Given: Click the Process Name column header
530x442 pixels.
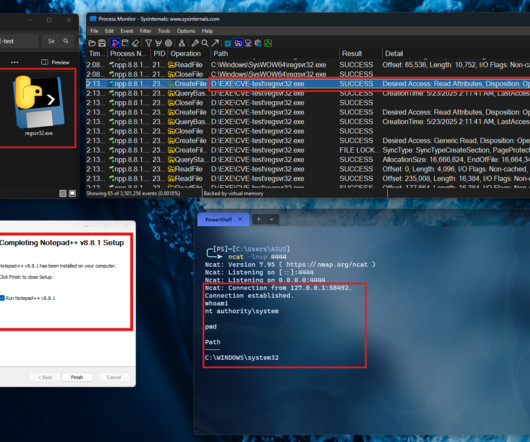Looking at the screenshot, I should point(128,53).
